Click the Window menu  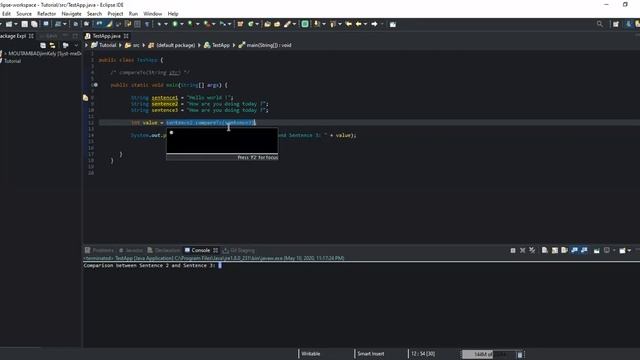[153, 13]
